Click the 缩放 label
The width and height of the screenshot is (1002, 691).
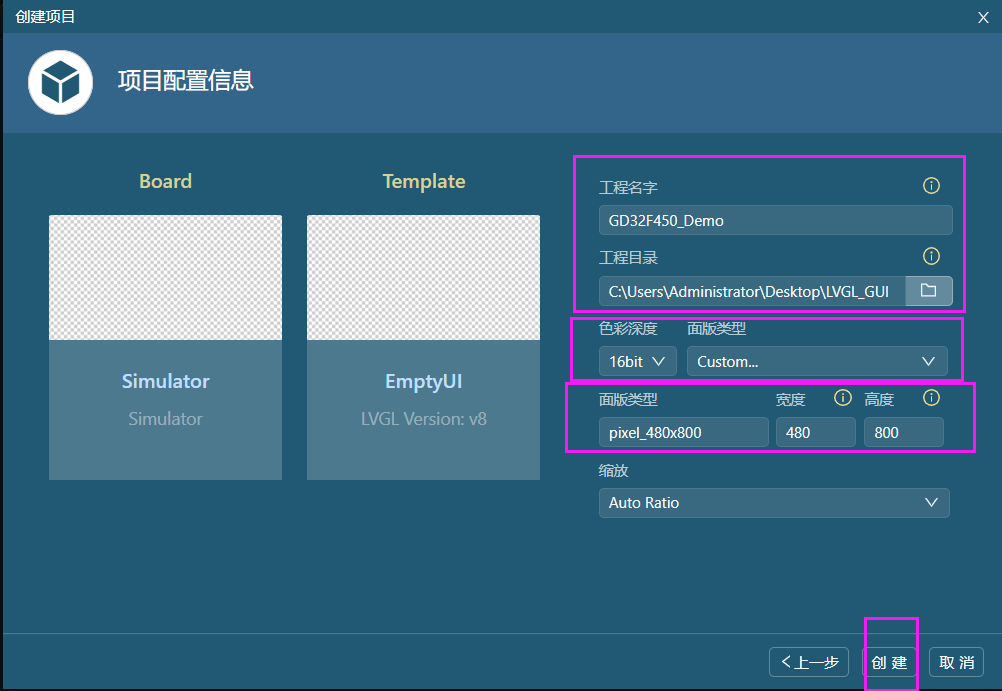(x=613, y=470)
